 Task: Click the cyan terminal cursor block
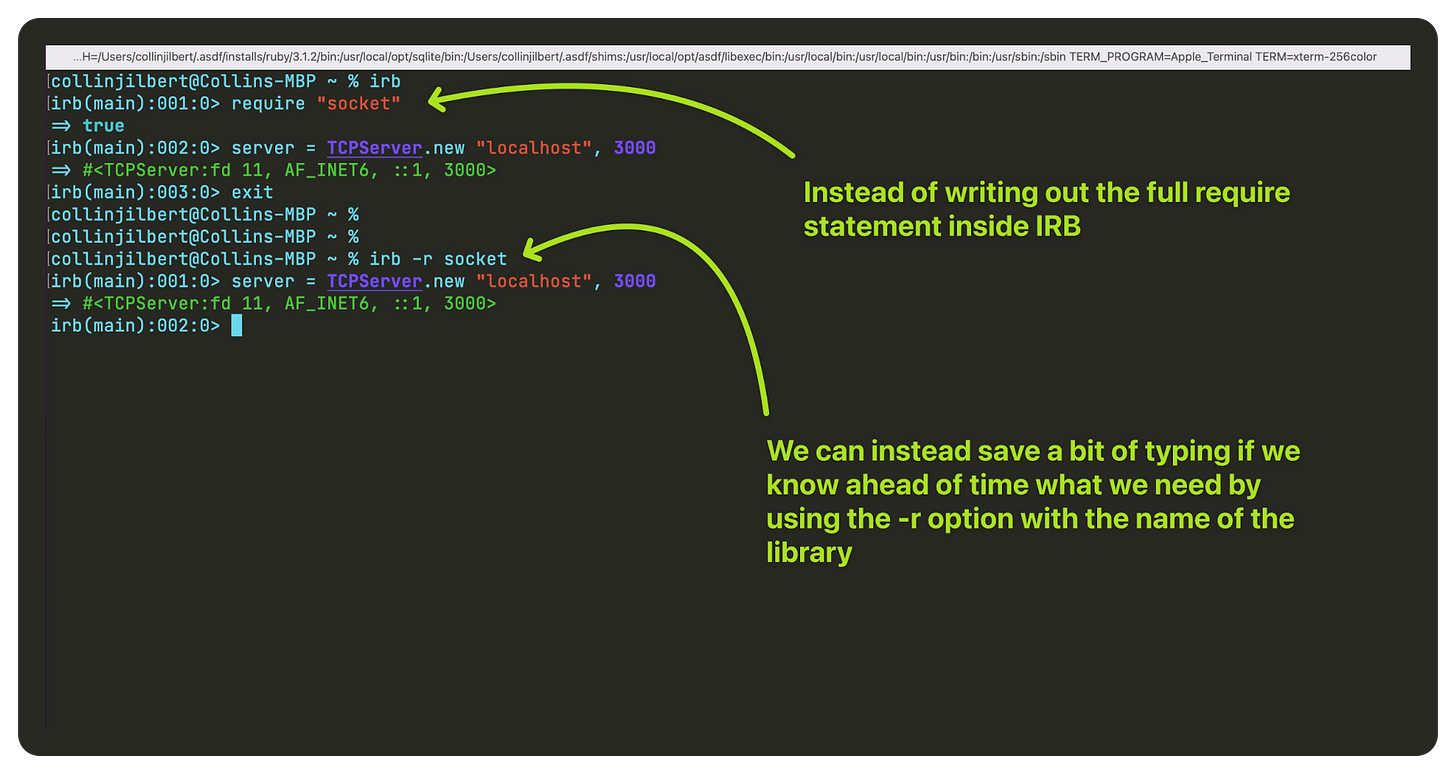point(237,326)
